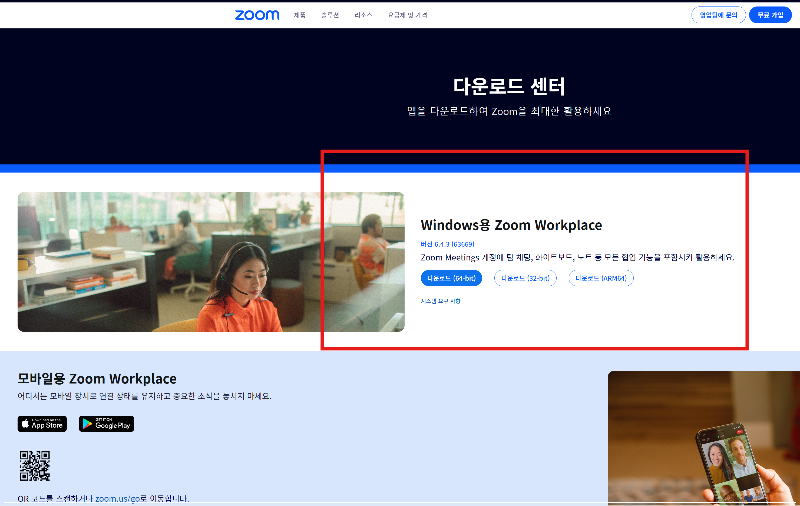Open the version 6.4.3 release link
Screen dimensions: 800x506
coord(447,244)
